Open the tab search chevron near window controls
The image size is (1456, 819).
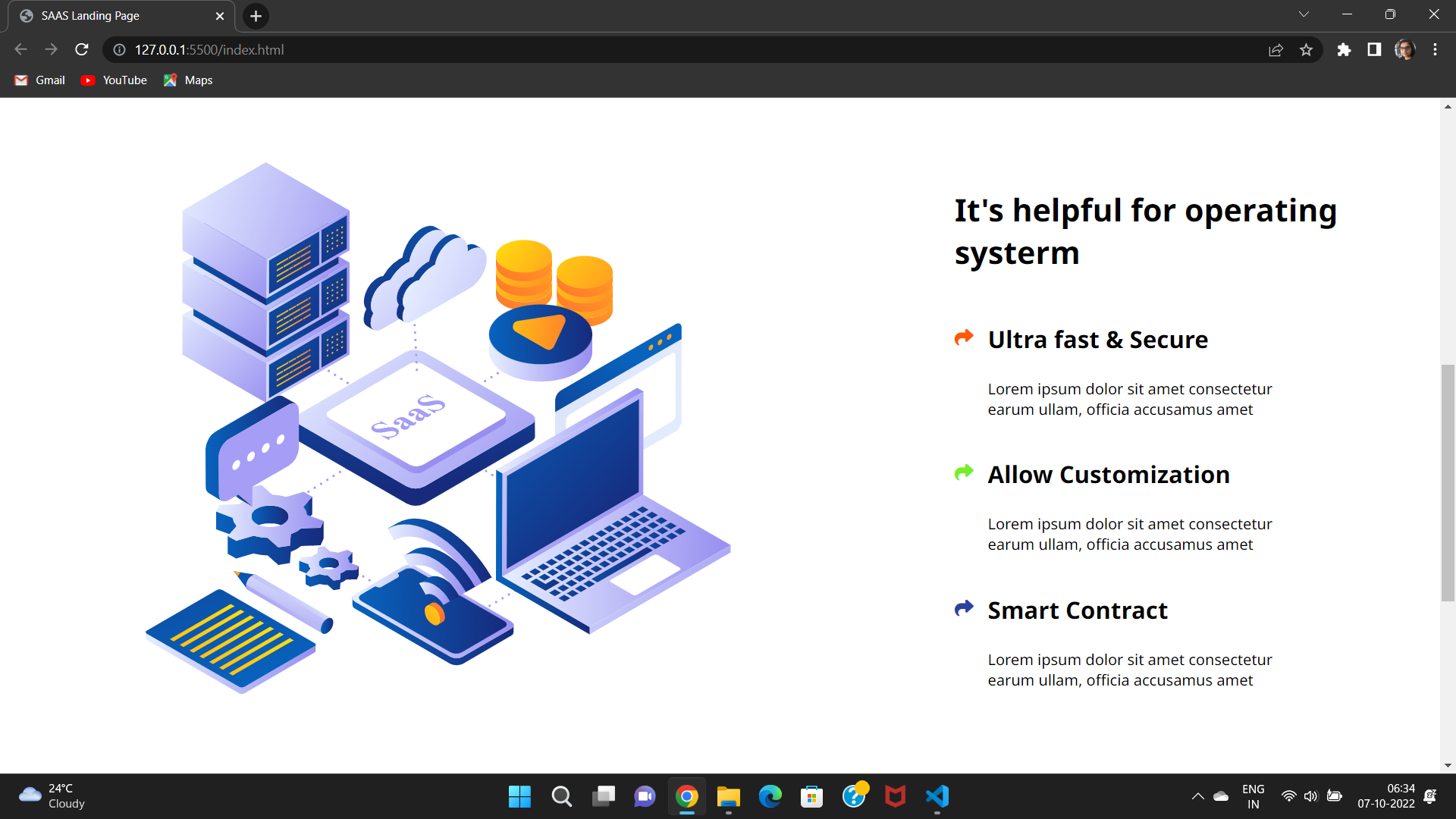click(x=1304, y=14)
